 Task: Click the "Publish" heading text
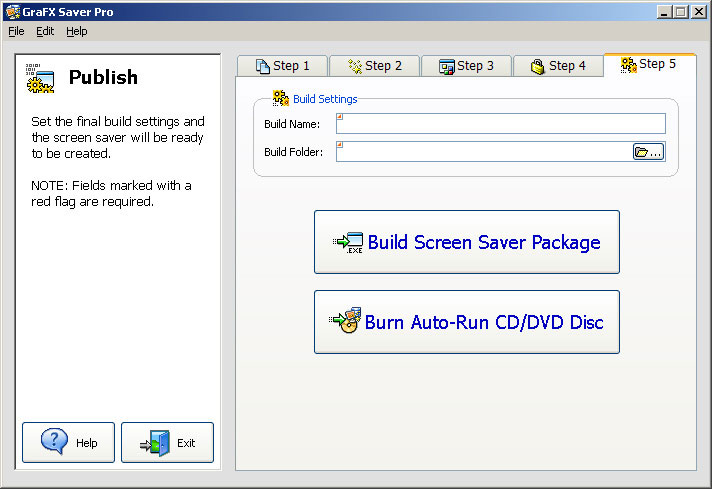(x=103, y=77)
